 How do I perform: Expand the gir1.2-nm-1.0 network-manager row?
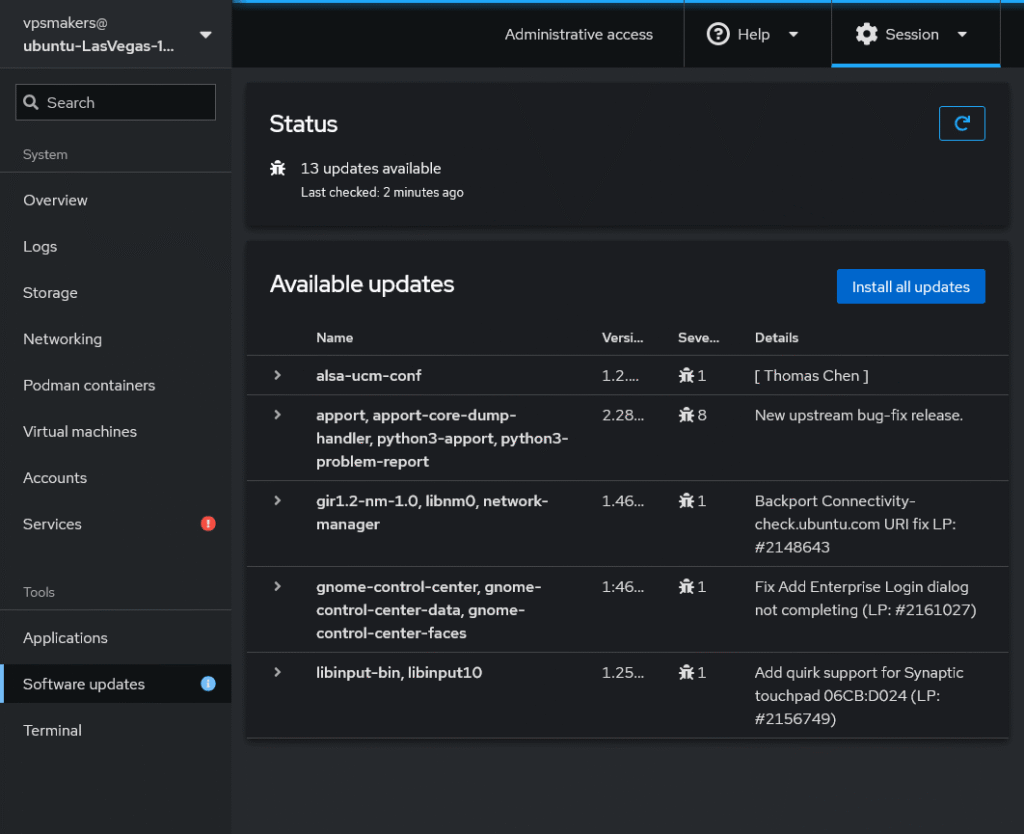[278, 500]
